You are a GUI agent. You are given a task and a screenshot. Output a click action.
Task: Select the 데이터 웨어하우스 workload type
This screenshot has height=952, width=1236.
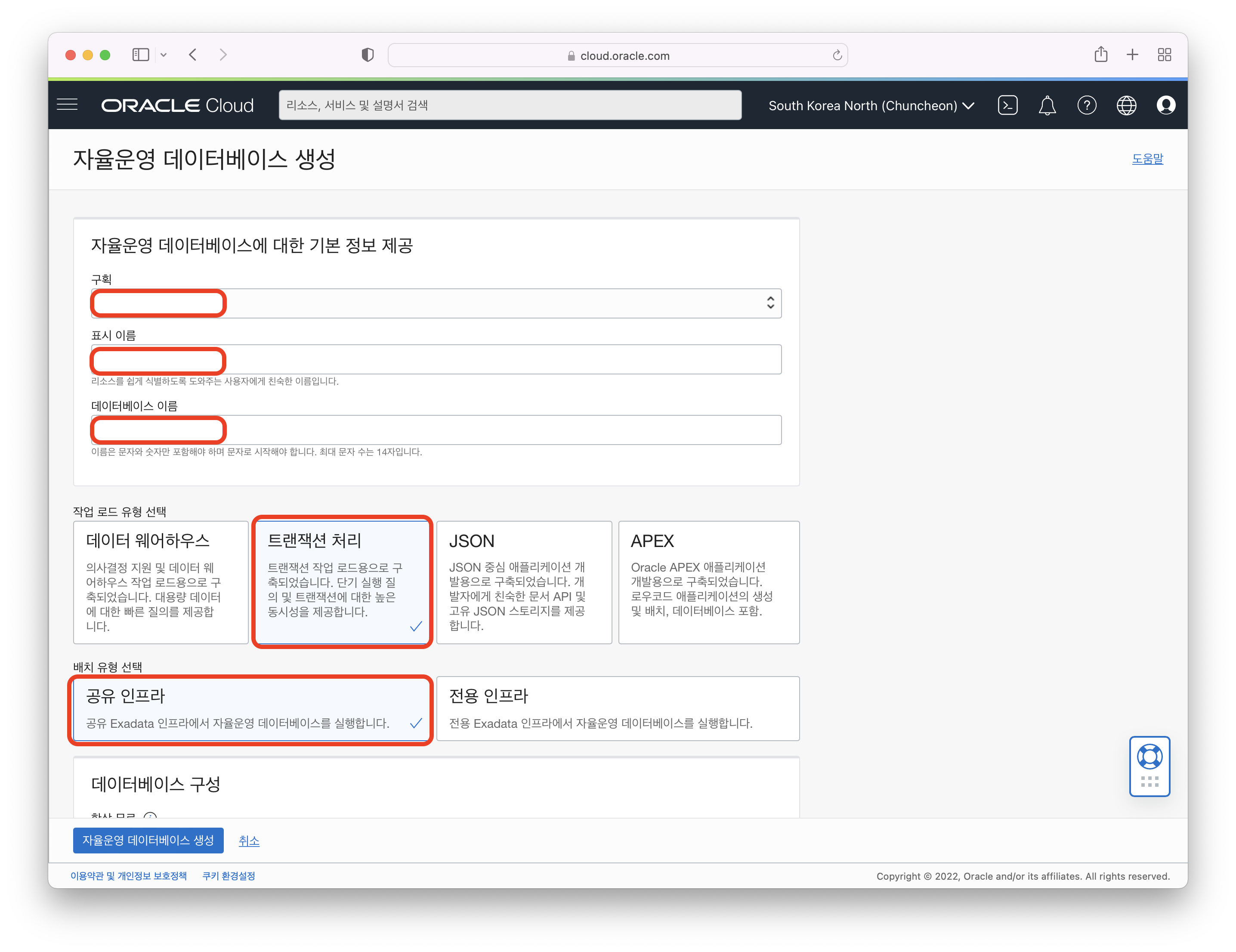161,582
